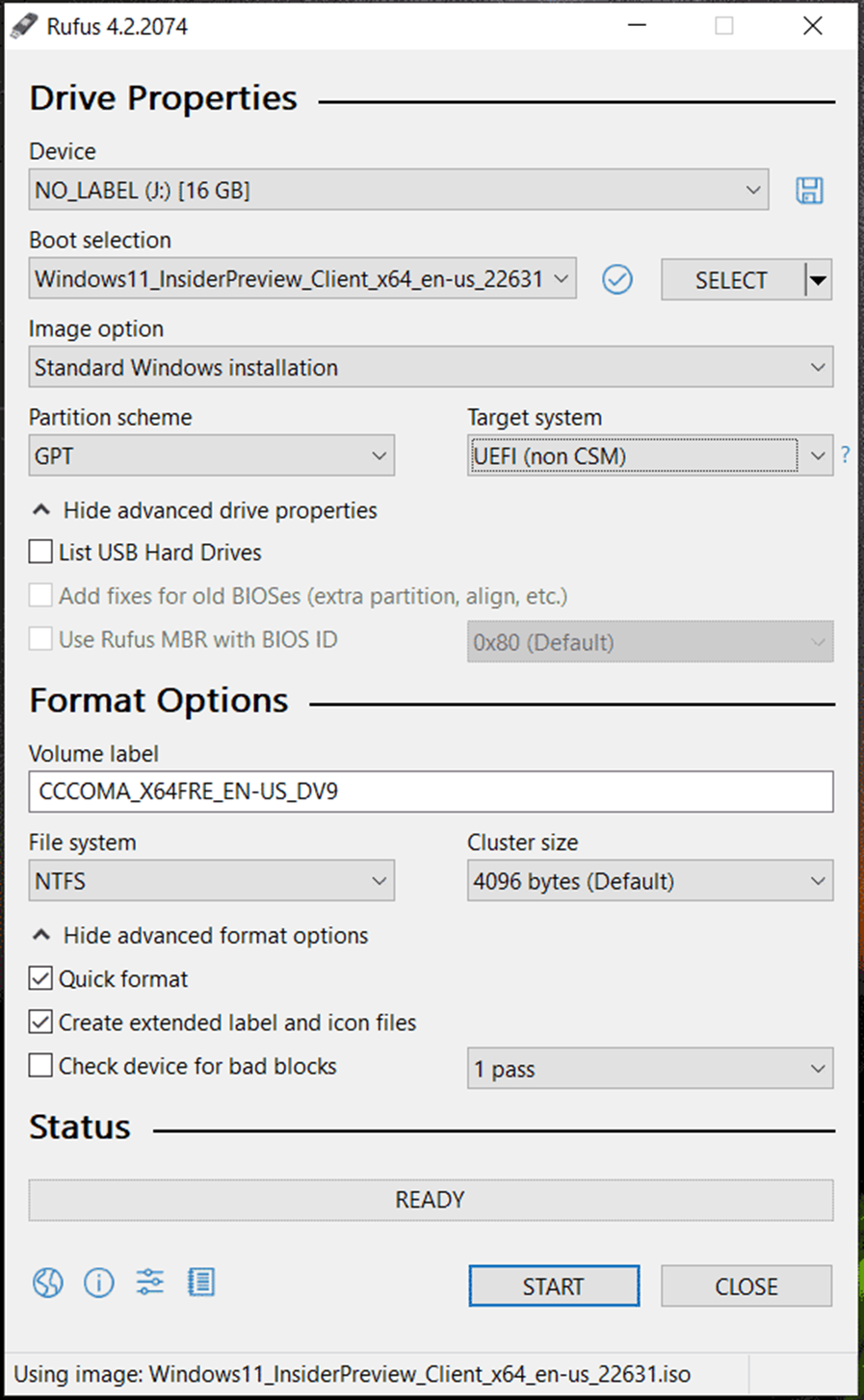This screenshot has height=1400, width=864.
Task: Uncheck the Quick format option
Action: click(40, 978)
